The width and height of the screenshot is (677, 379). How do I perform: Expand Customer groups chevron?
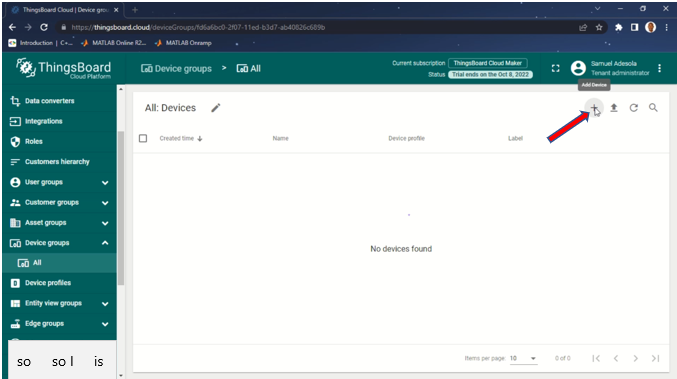tap(105, 203)
